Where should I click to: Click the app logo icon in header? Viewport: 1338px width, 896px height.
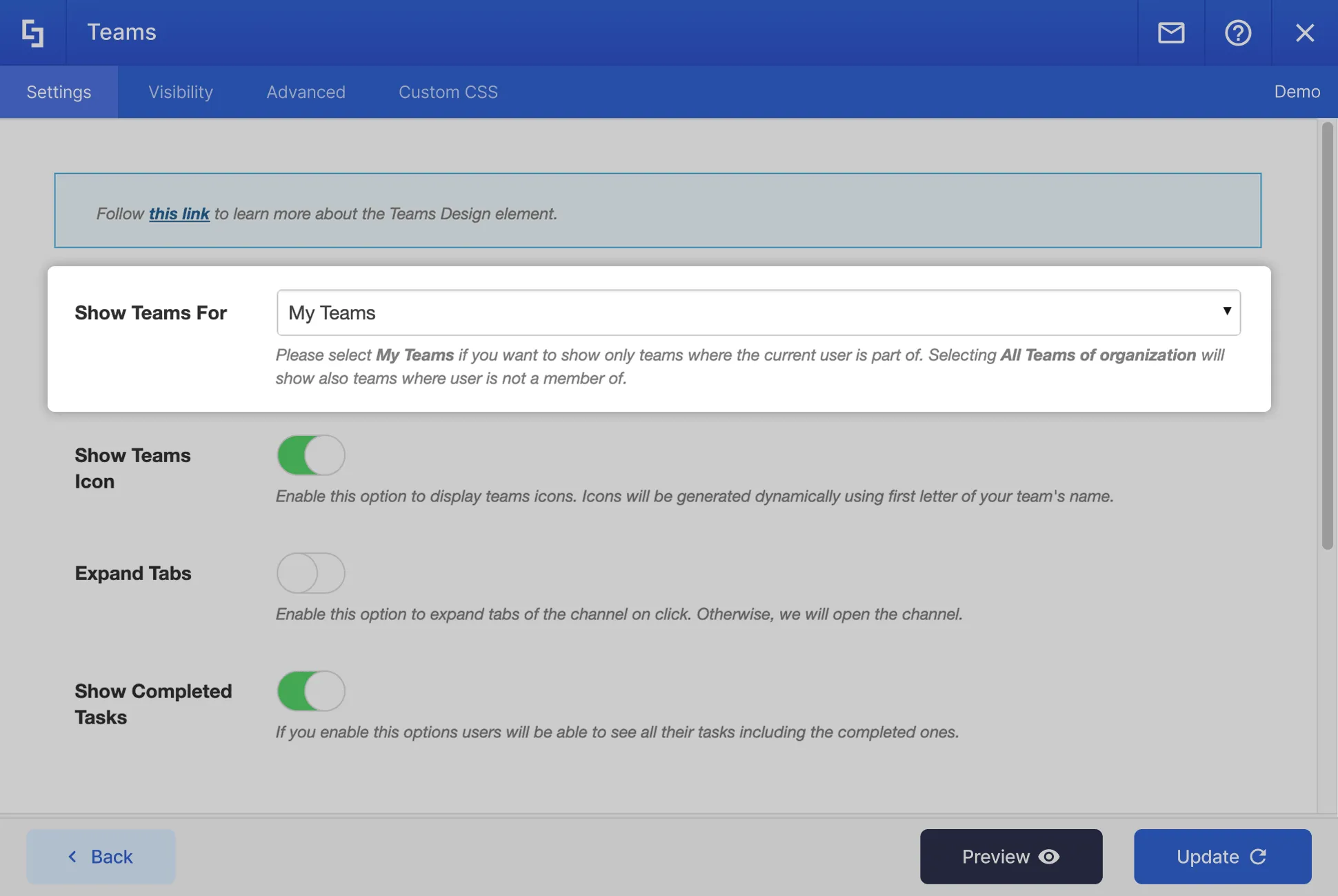32,32
